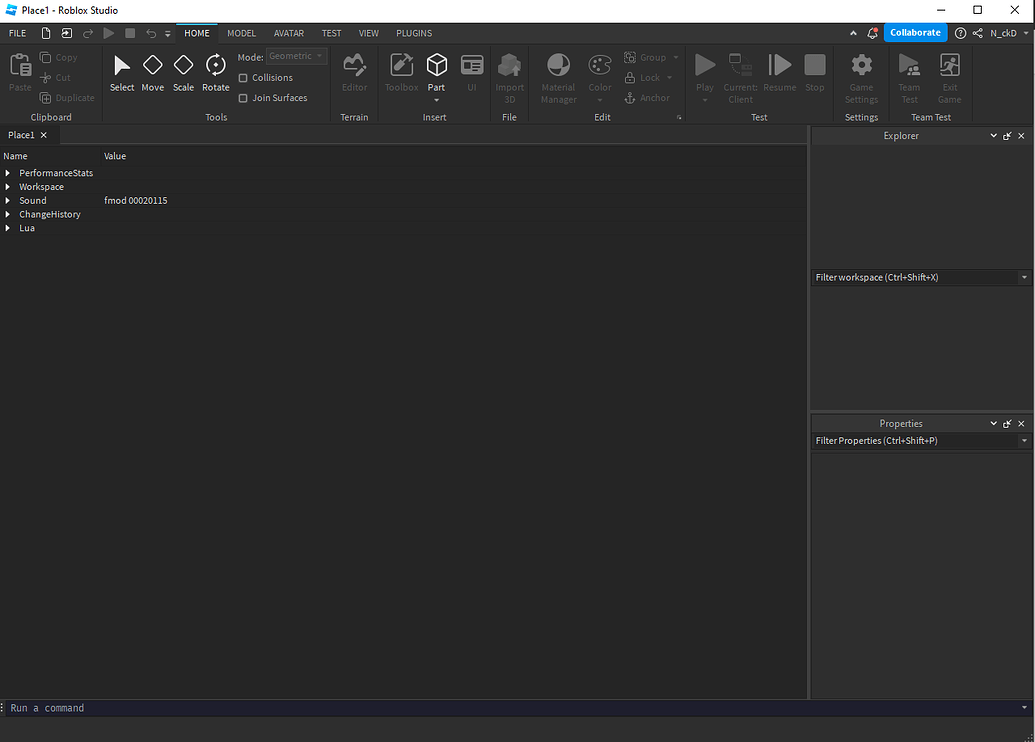The image size is (1035, 742).
Task: Close the Explorer panel
Action: (x=1021, y=136)
